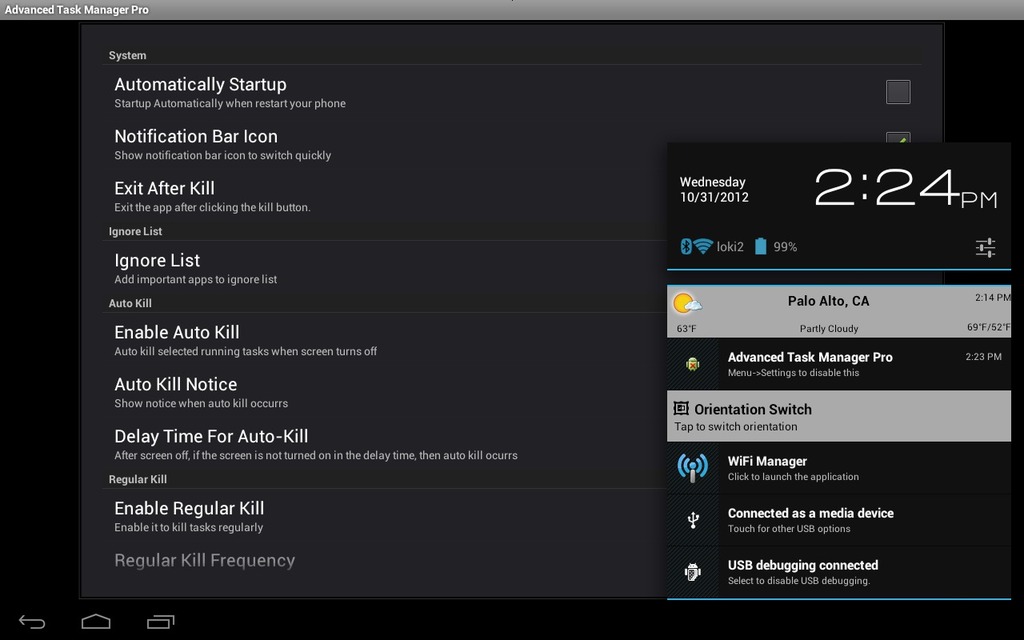Tap the Advanced Task Manager Pro android icon
The height and width of the screenshot is (640, 1024).
click(x=693, y=364)
